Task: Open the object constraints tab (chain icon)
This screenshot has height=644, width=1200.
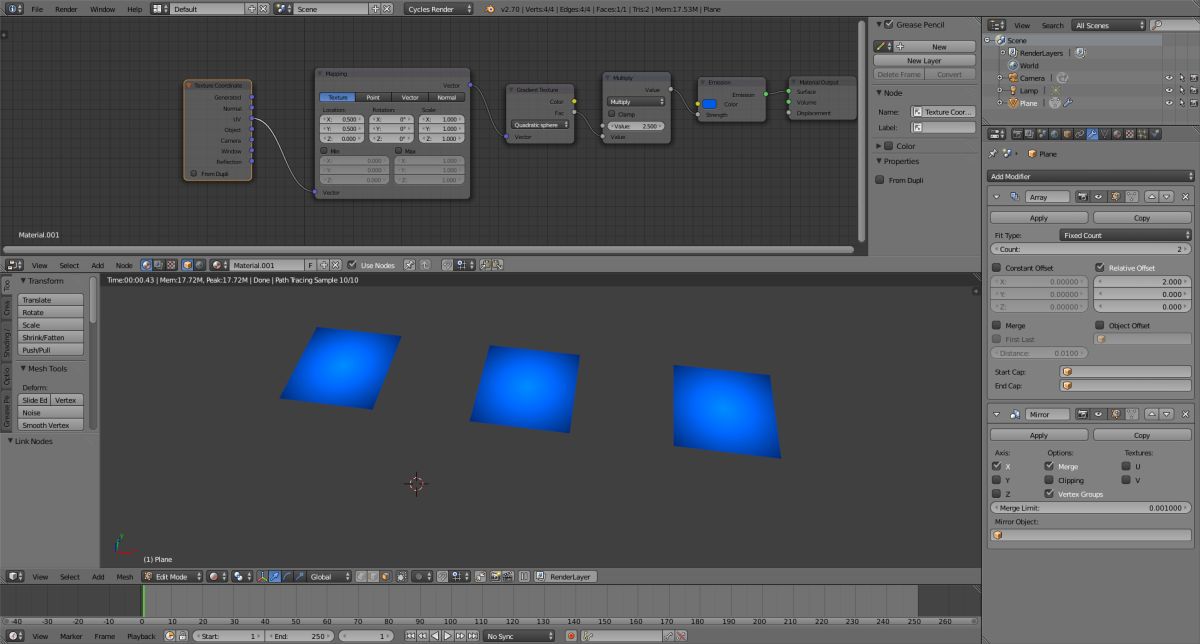Action: coord(1080,133)
